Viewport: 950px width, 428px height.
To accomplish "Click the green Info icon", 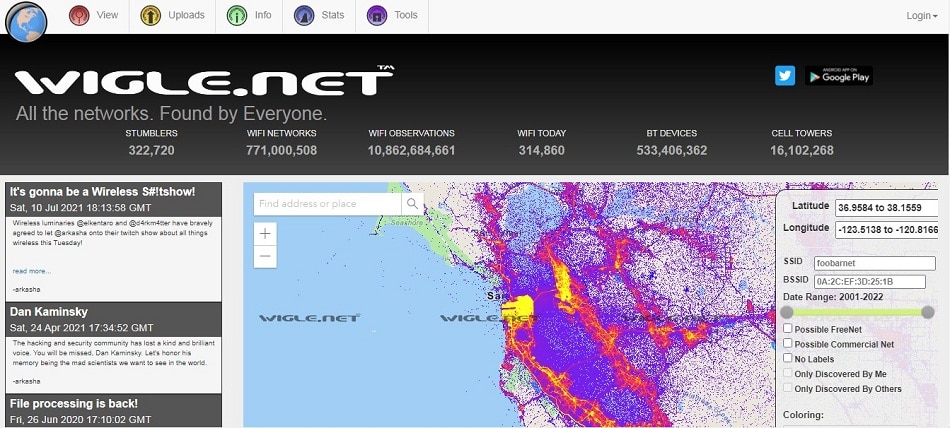I will point(237,15).
